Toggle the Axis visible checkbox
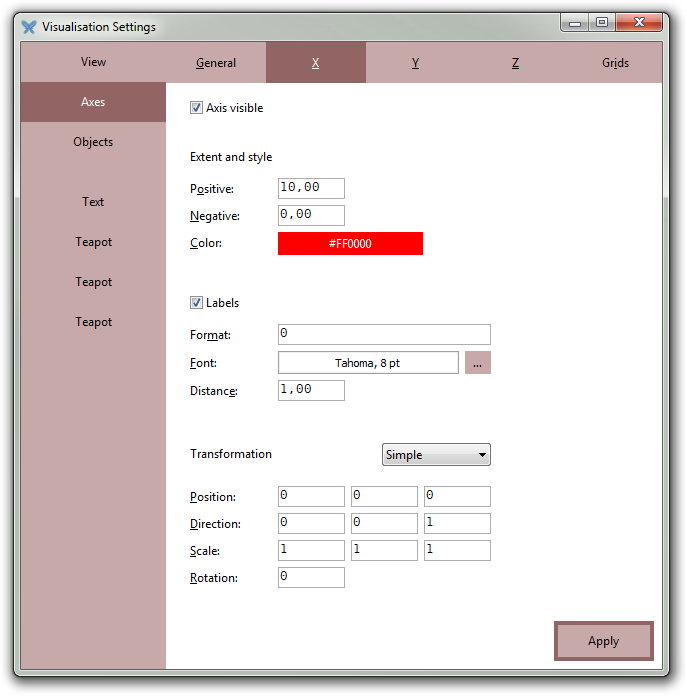This screenshot has height=696, width=687. coord(197,108)
